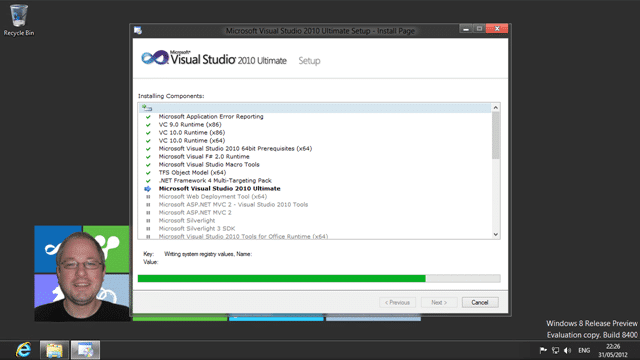
Task: Click the icon in the highlighted list header row
Action: click(147, 108)
